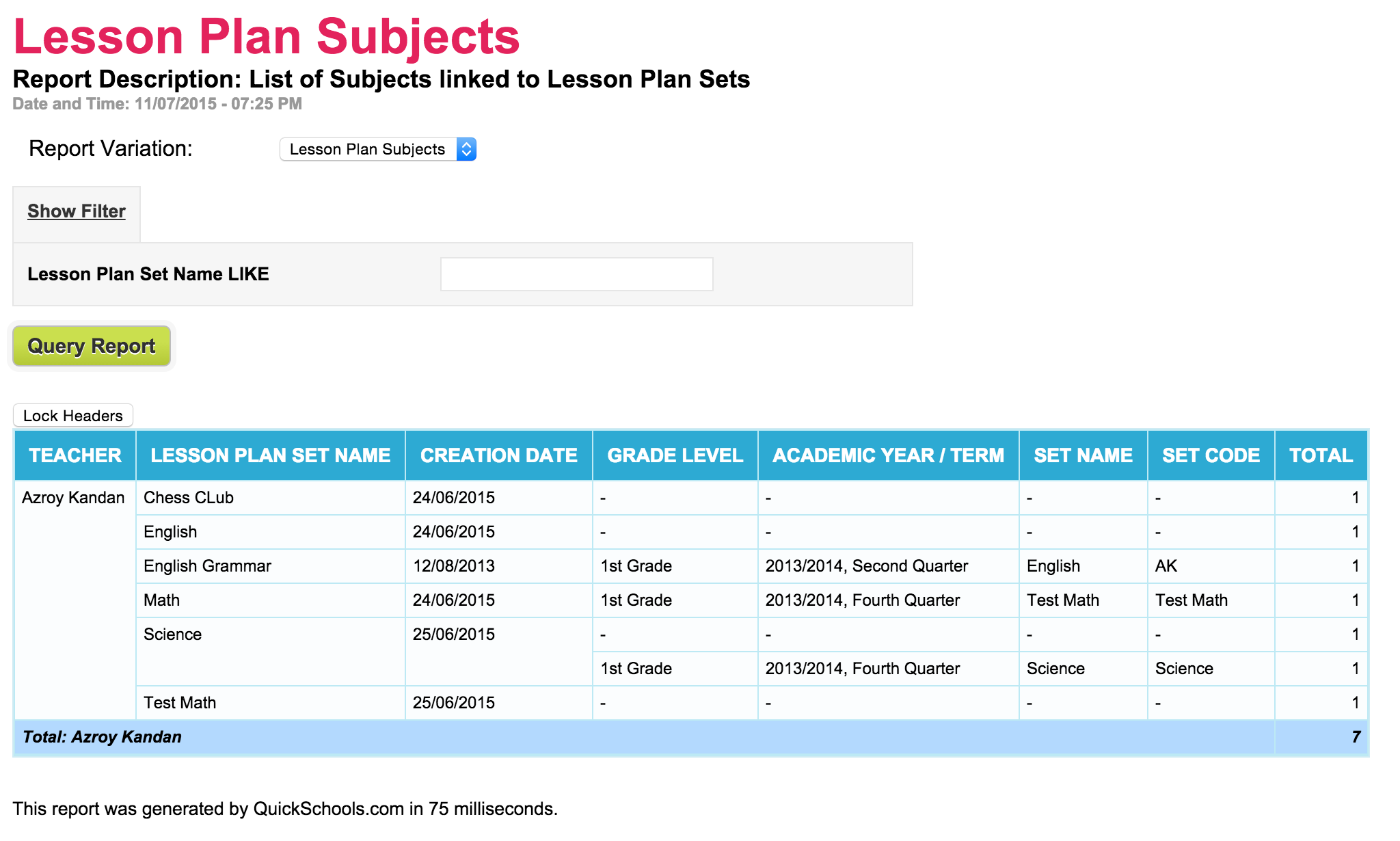Screen dimensions: 1400x841
Task: Click the Azroy Kandan teacher cell
Action: (x=73, y=498)
